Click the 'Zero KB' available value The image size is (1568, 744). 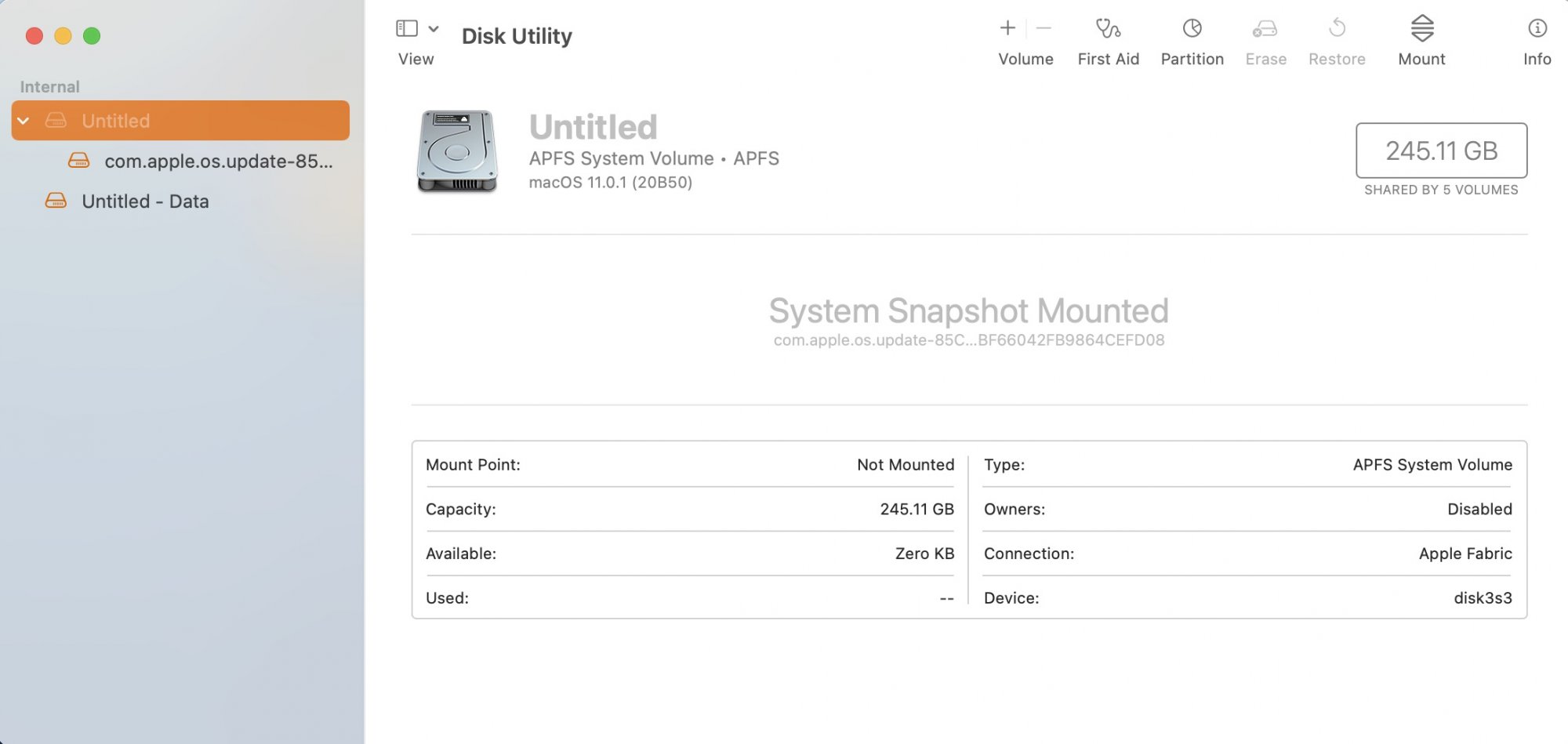point(924,553)
